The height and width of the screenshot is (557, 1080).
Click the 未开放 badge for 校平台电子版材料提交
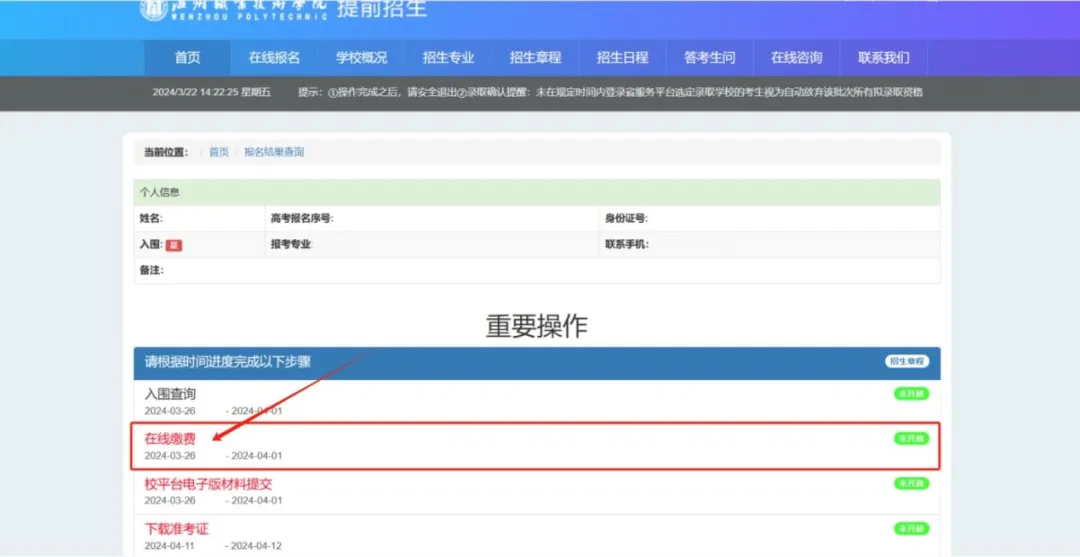(911, 484)
